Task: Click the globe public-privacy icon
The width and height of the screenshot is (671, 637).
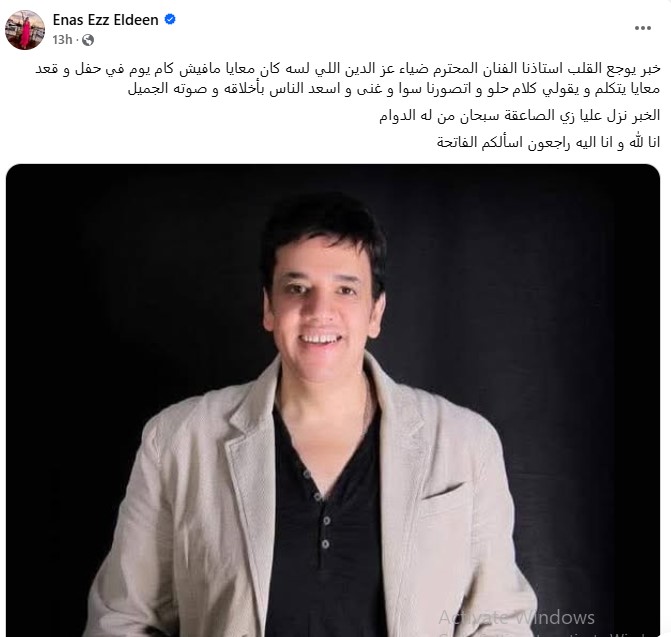Action: (x=88, y=40)
